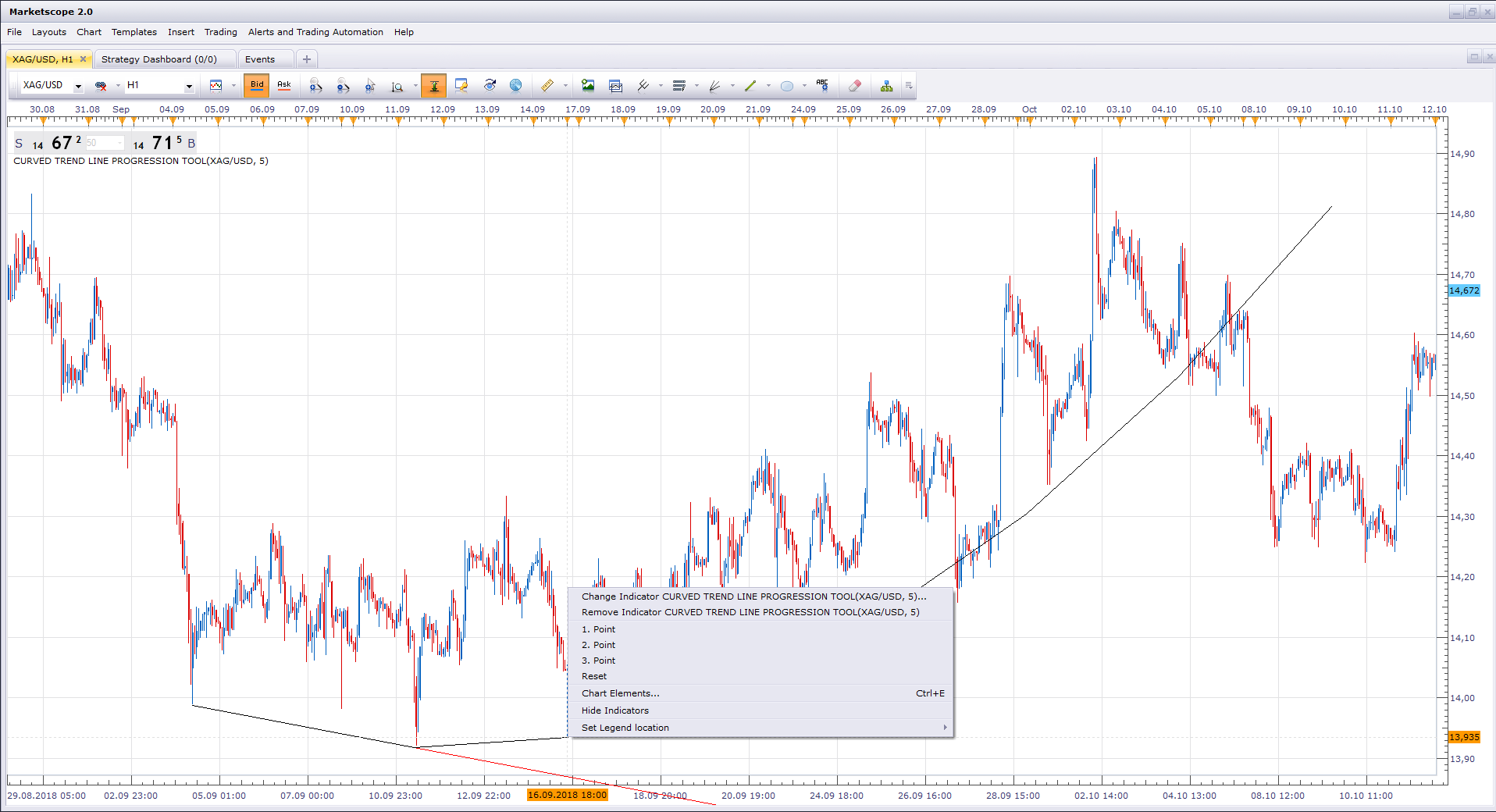Screen dimensions: 1496x812
Task: Click the zoom in magnifier icon
Action: [315, 86]
